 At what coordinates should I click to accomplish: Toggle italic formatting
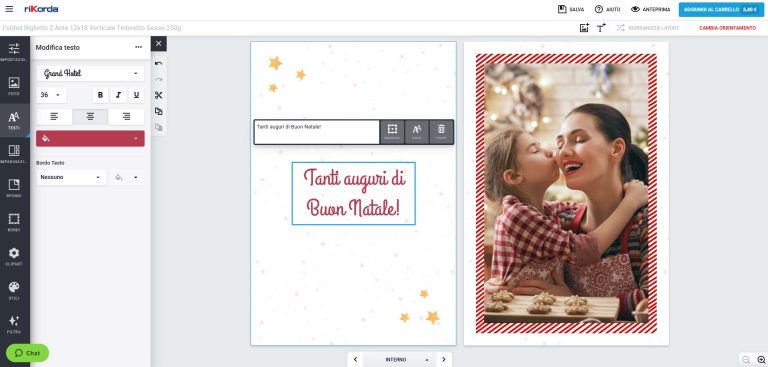pyautogui.click(x=118, y=95)
